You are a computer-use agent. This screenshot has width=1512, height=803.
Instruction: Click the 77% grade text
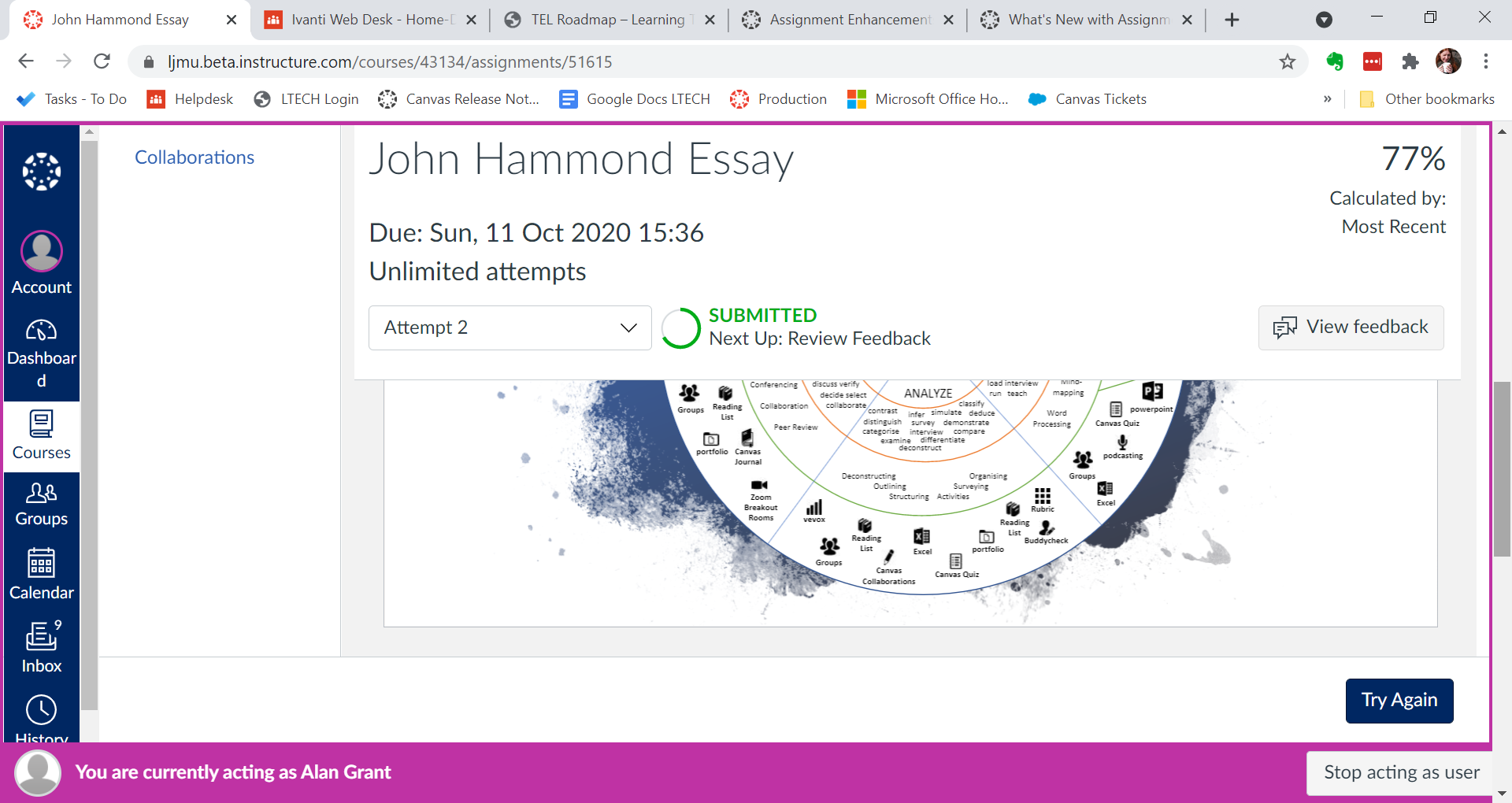tap(1414, 159)
